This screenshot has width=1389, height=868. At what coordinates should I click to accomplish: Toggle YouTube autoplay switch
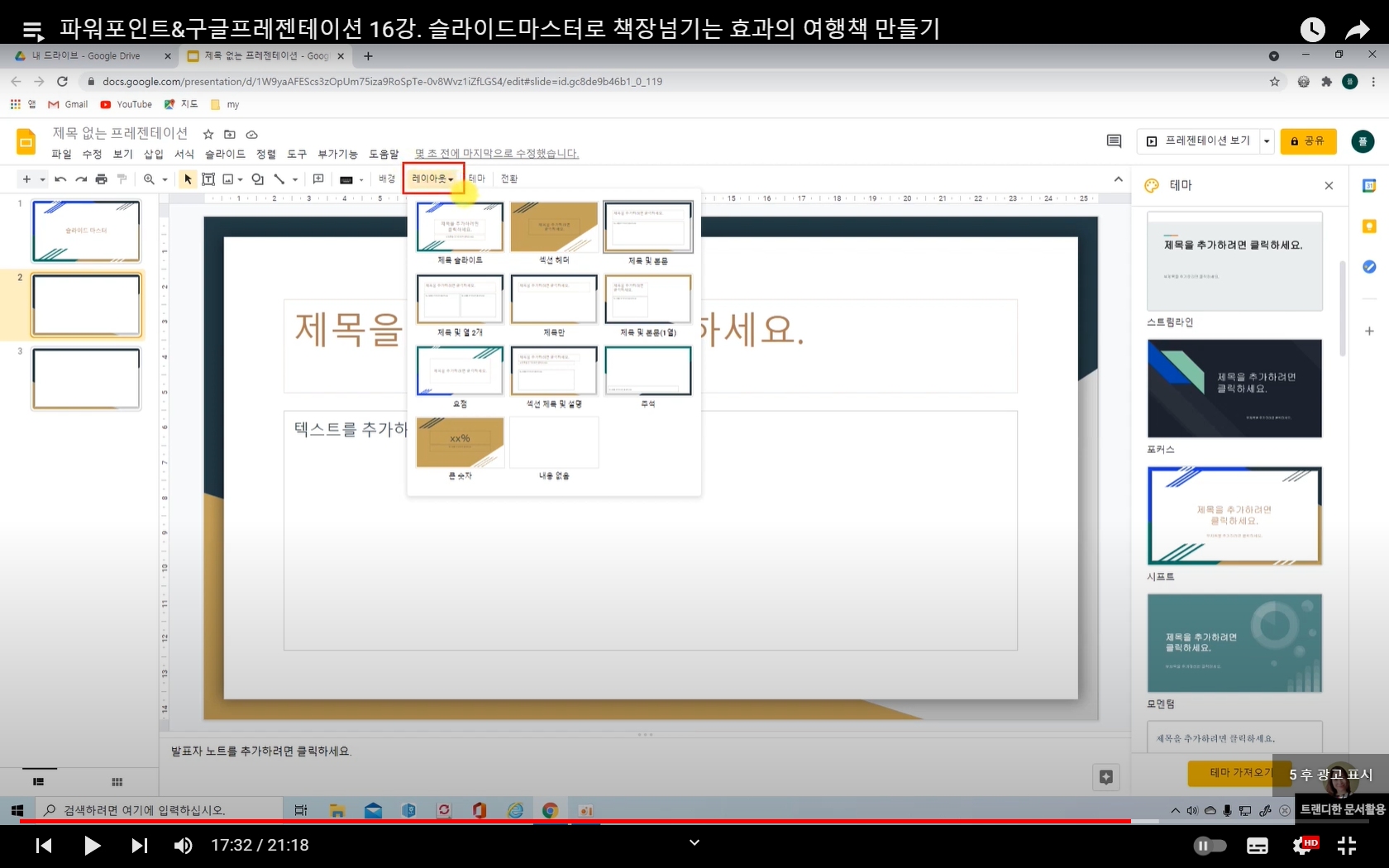pyautogui.click(x=1210, y=846)
